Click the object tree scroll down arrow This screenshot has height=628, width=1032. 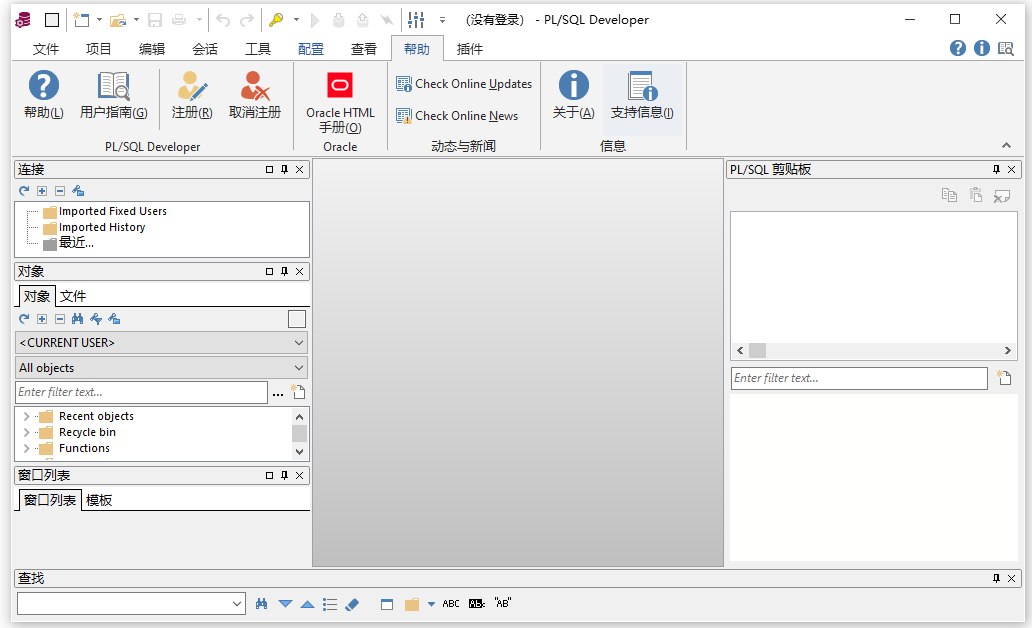[299, 452]
